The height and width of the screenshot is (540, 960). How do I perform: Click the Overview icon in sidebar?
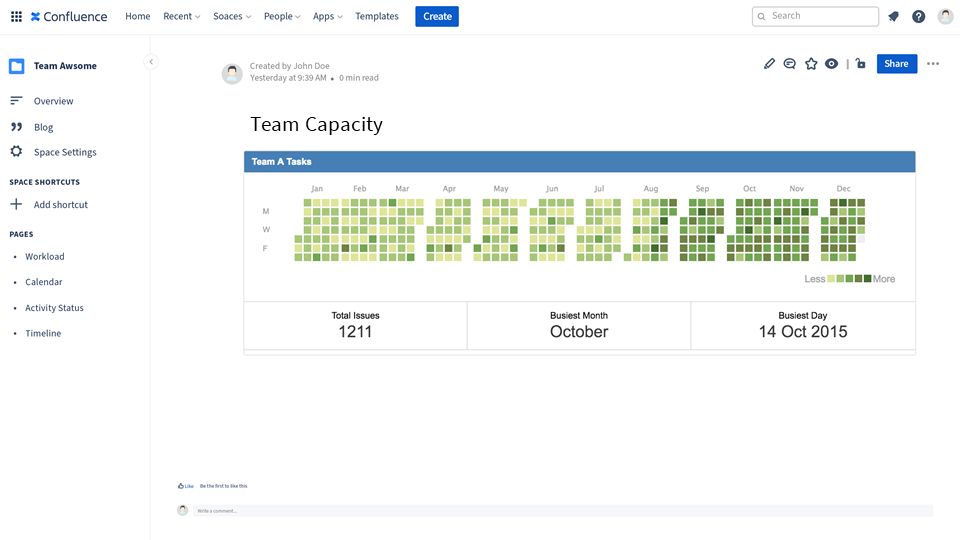[x=17, y=100]
